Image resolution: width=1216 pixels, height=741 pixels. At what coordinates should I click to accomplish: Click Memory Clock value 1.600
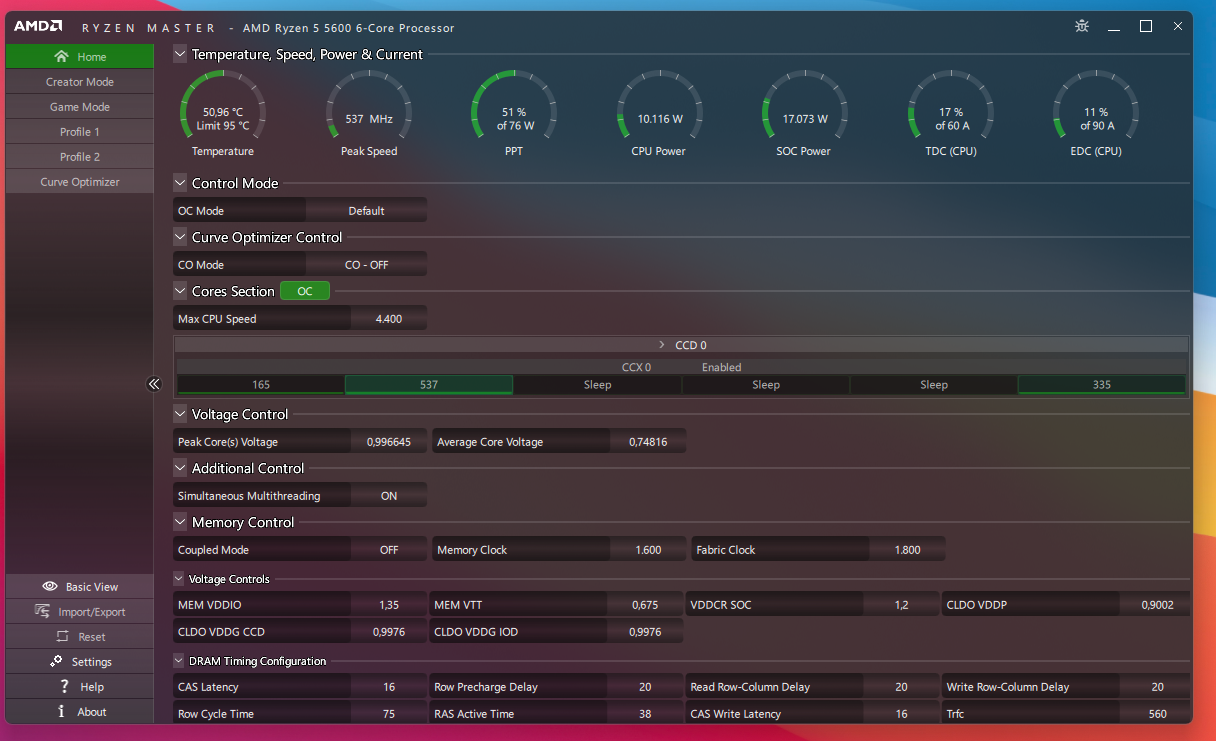pos(648,550)
